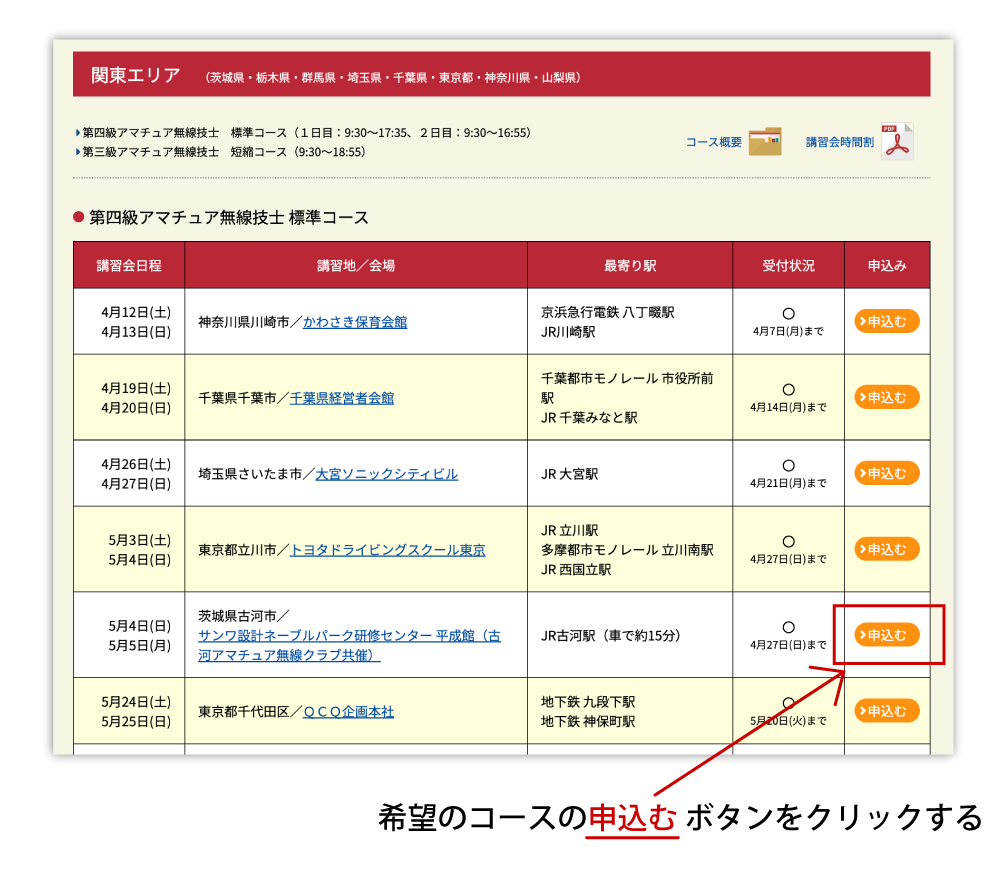Open the 千葉県経営者会館 venue link
Screen dimensions: 1000x869
coord(342,398)
